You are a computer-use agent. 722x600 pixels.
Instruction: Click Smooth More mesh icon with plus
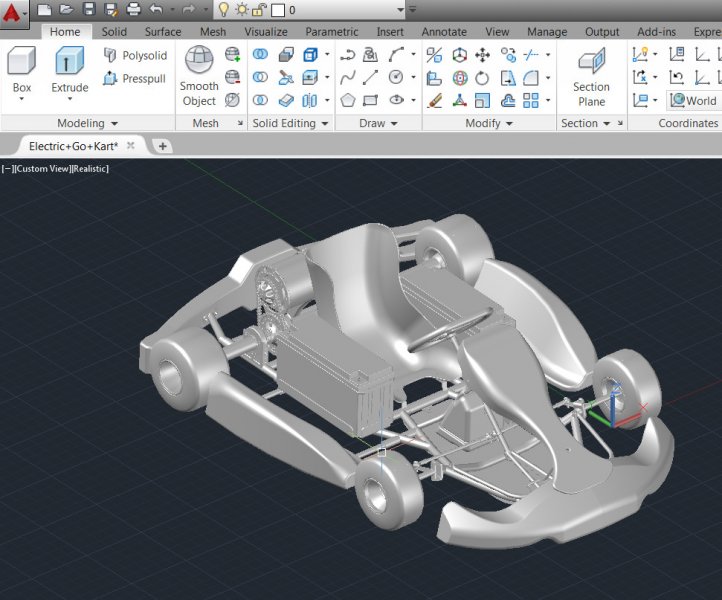[x=233, y=54]
